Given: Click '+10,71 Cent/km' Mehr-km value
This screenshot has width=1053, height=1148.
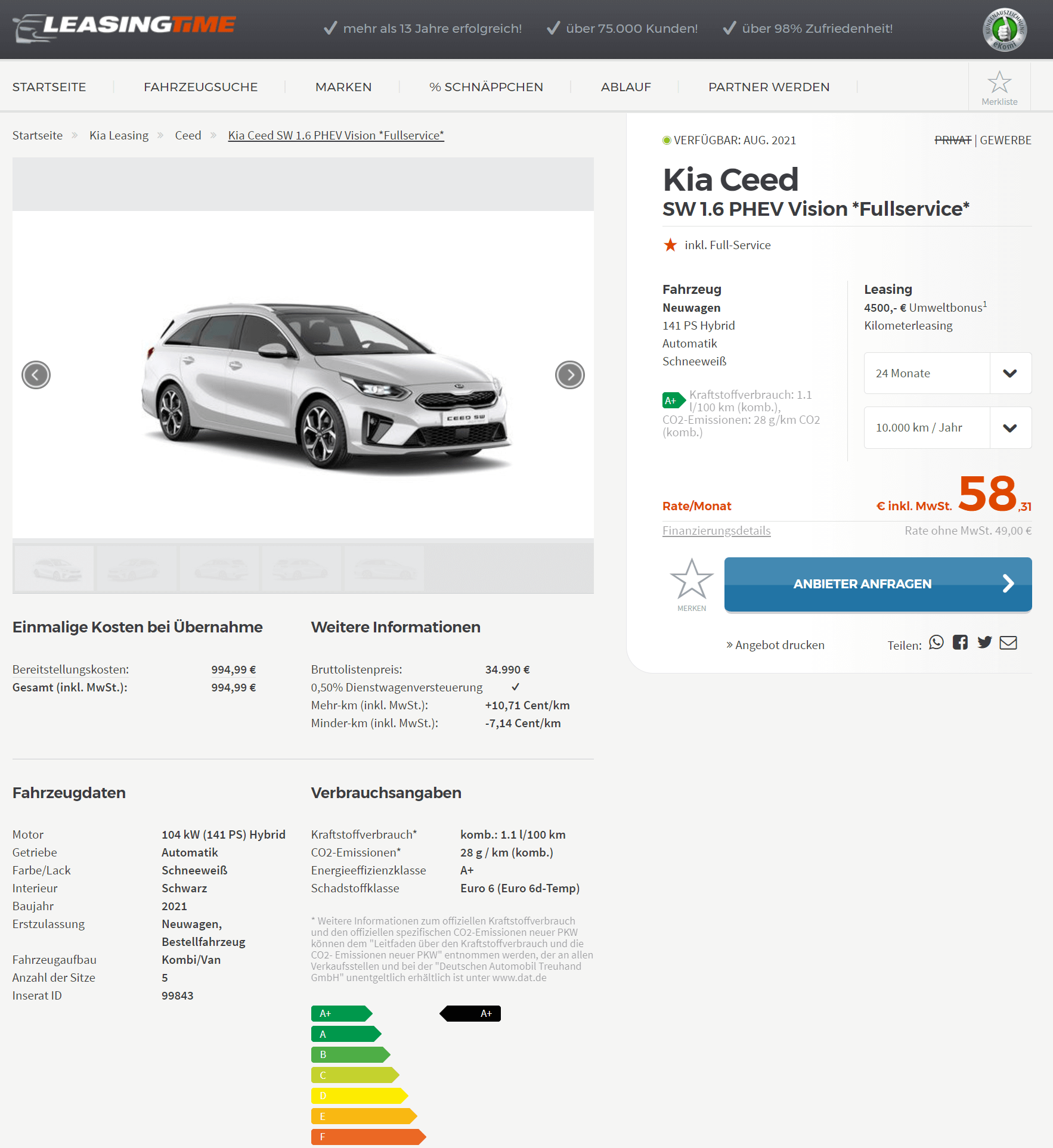Looking at the screenshot, I should (527, 705).
